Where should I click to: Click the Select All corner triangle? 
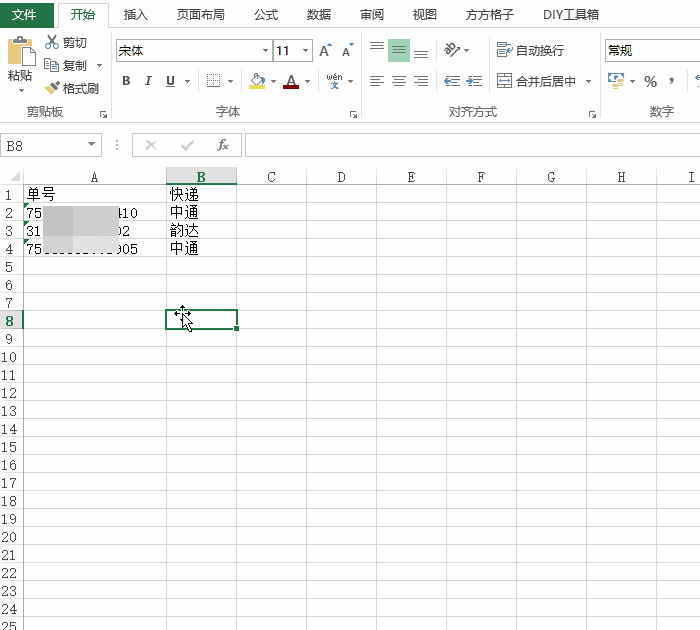[14, 176]
